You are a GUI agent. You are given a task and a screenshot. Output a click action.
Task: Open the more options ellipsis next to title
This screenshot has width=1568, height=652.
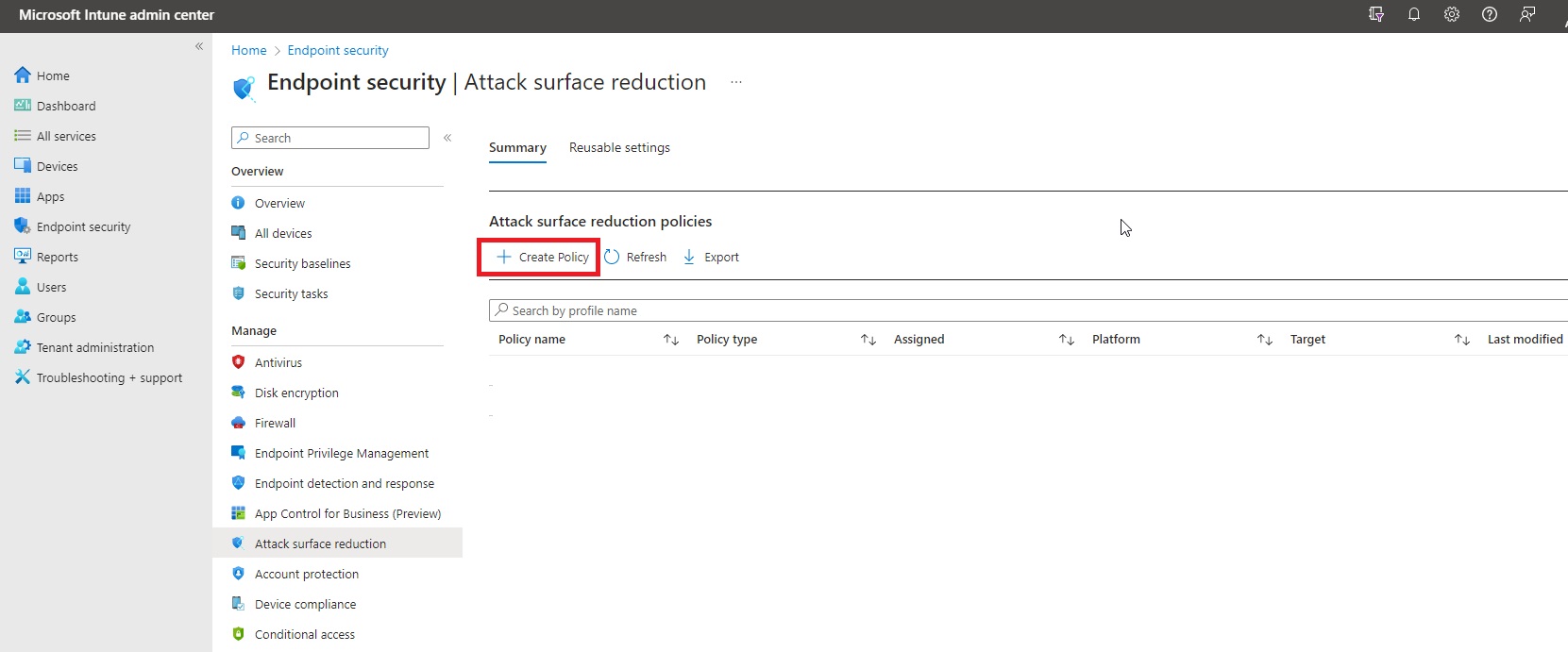(736, 82)
